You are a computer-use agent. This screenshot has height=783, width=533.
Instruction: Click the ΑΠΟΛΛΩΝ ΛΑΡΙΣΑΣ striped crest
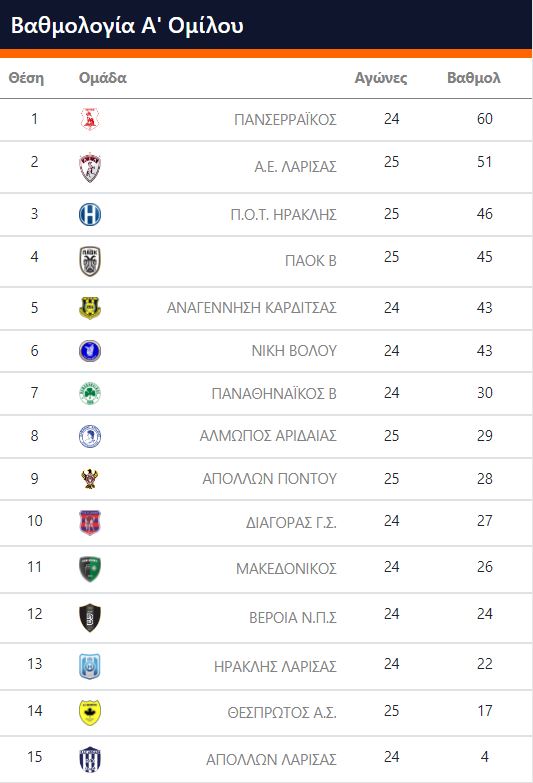[x=90, y=760]
